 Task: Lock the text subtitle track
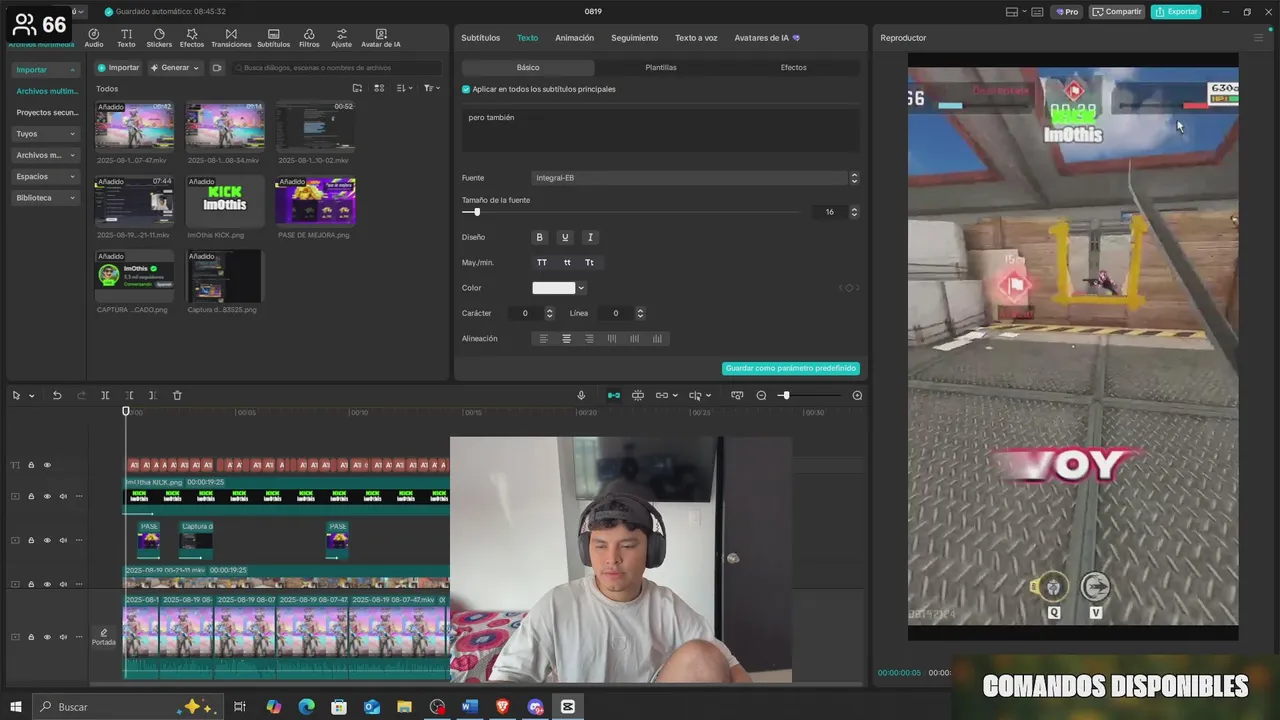(x=31, y=465)
